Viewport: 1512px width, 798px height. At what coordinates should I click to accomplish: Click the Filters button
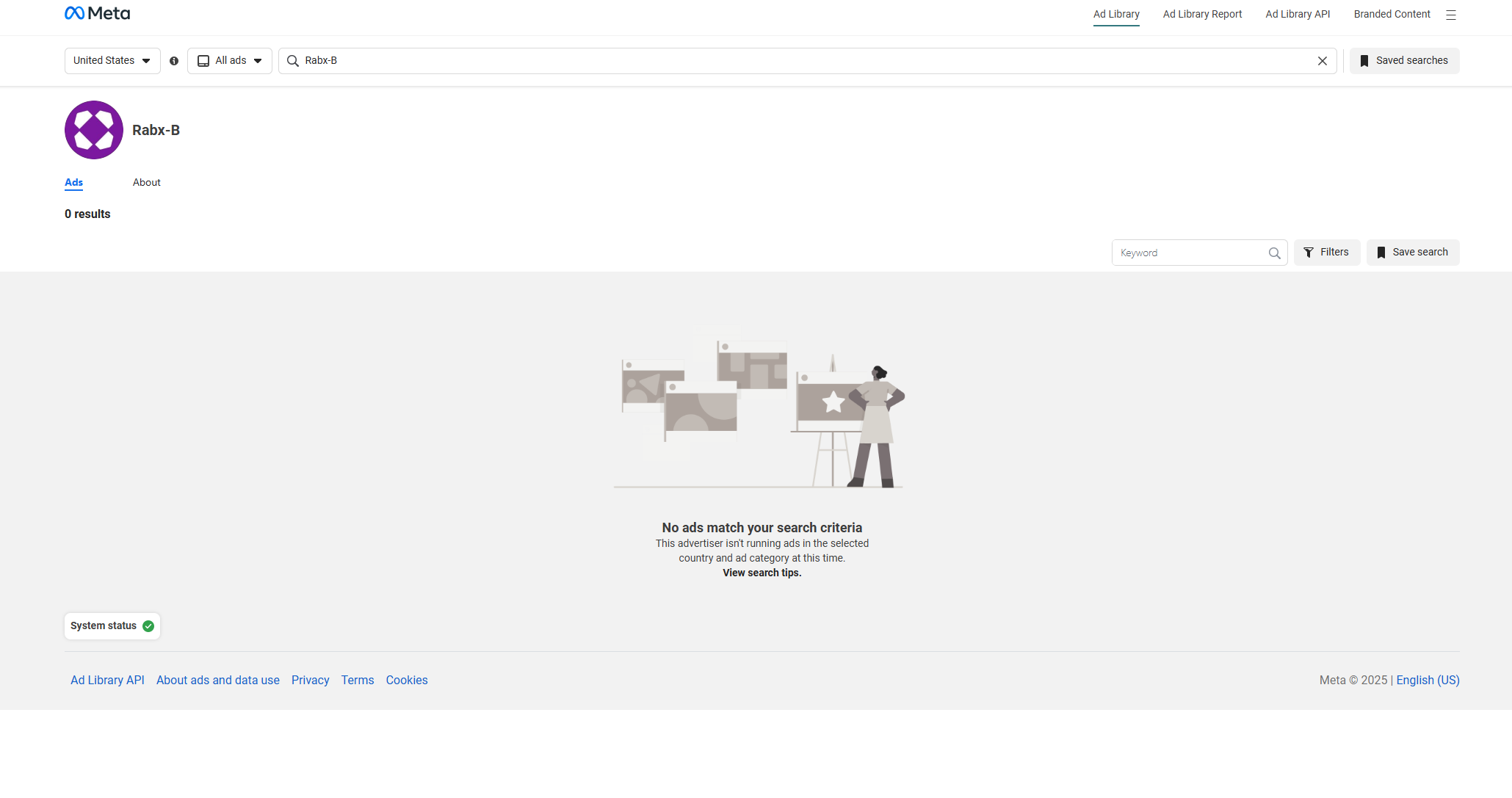[1327, 253]
